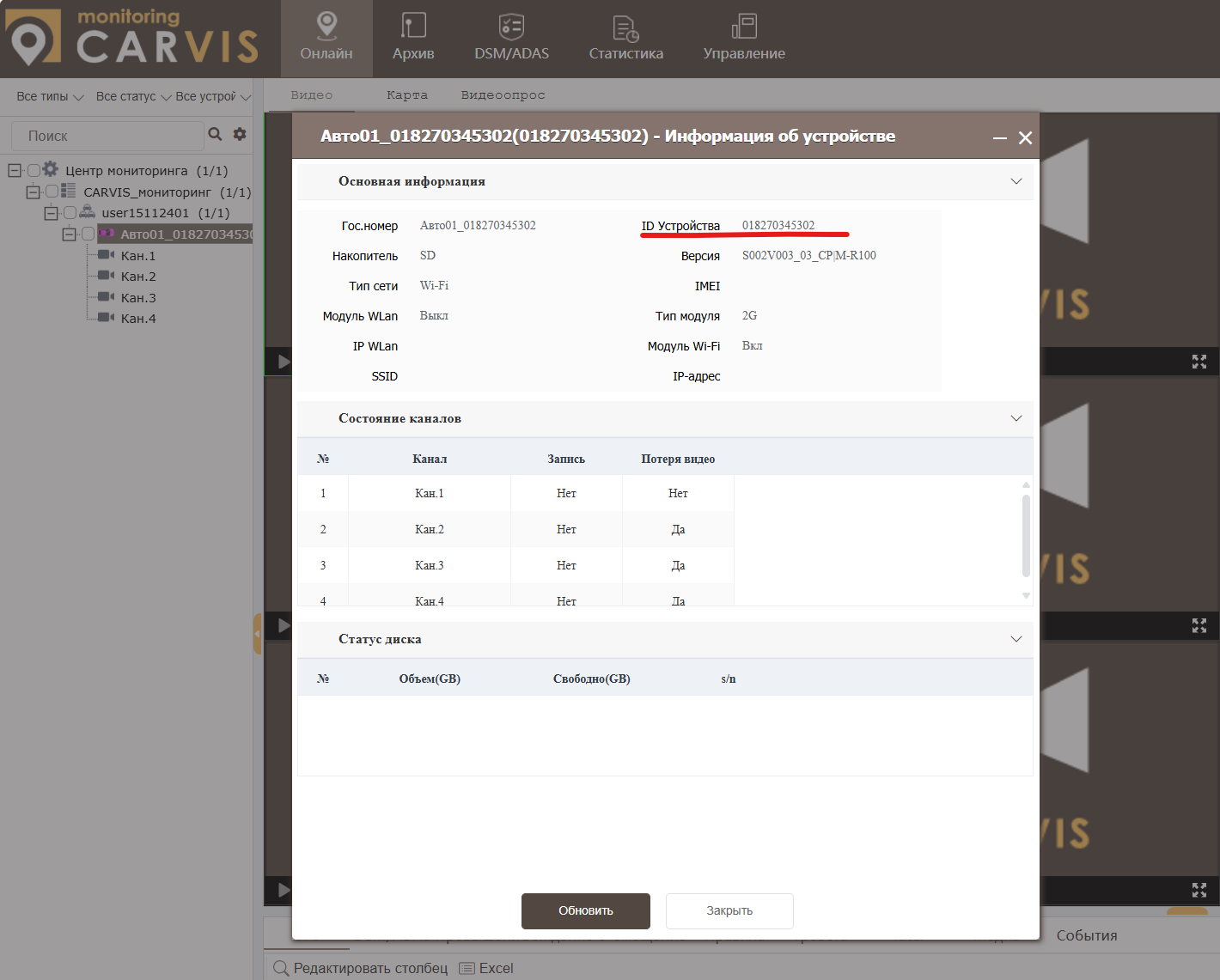Collapse the Основная информация section
Viewport: 1220px width, 980px height.
pos(1016,180)
